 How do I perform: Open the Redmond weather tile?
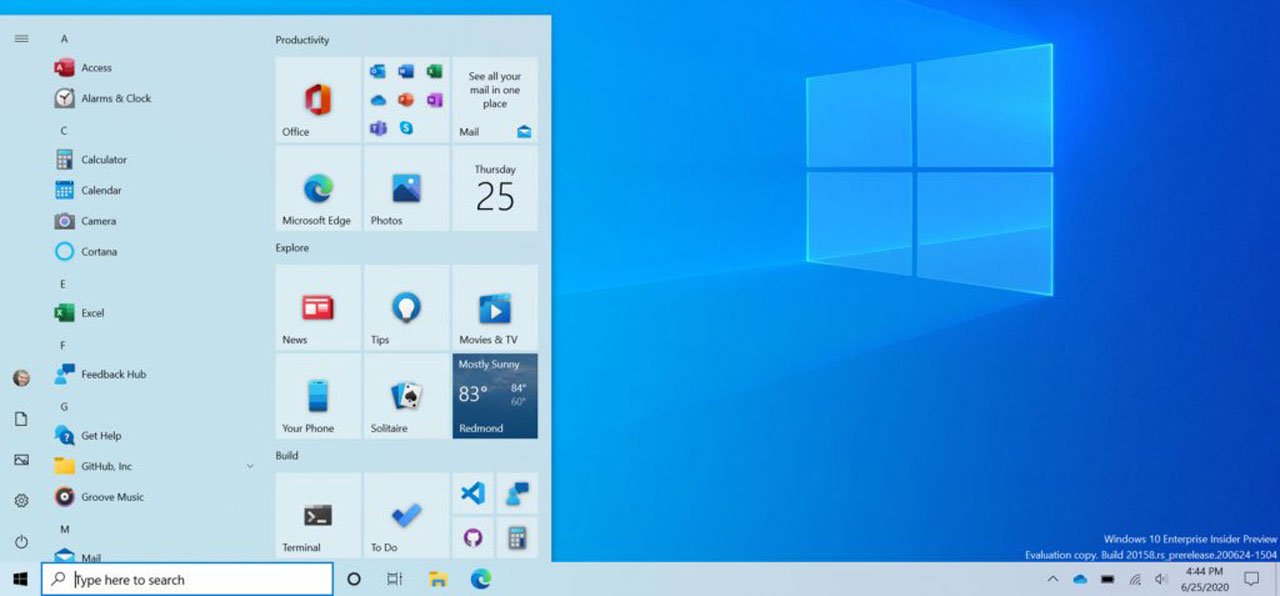pyautogui.click(x=495, y=396)
